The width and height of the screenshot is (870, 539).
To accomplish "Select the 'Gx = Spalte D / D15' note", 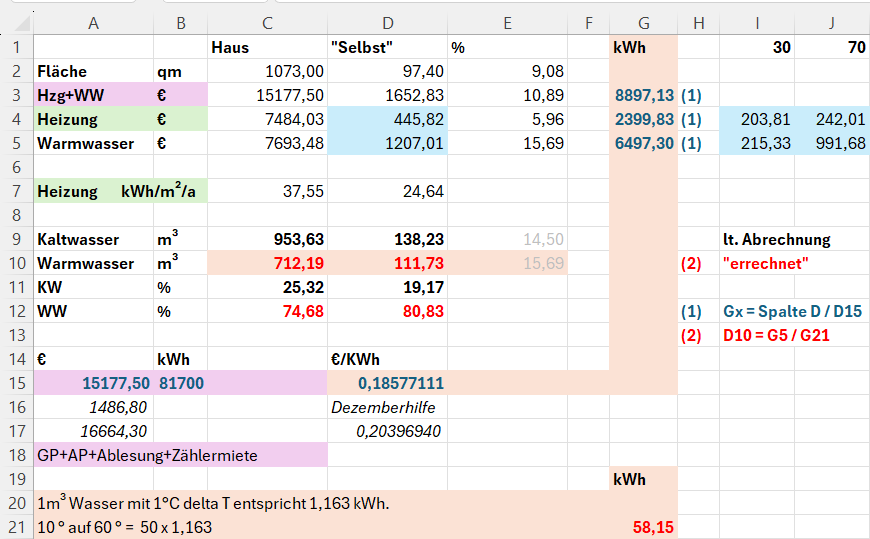I will tap(792, 311).
